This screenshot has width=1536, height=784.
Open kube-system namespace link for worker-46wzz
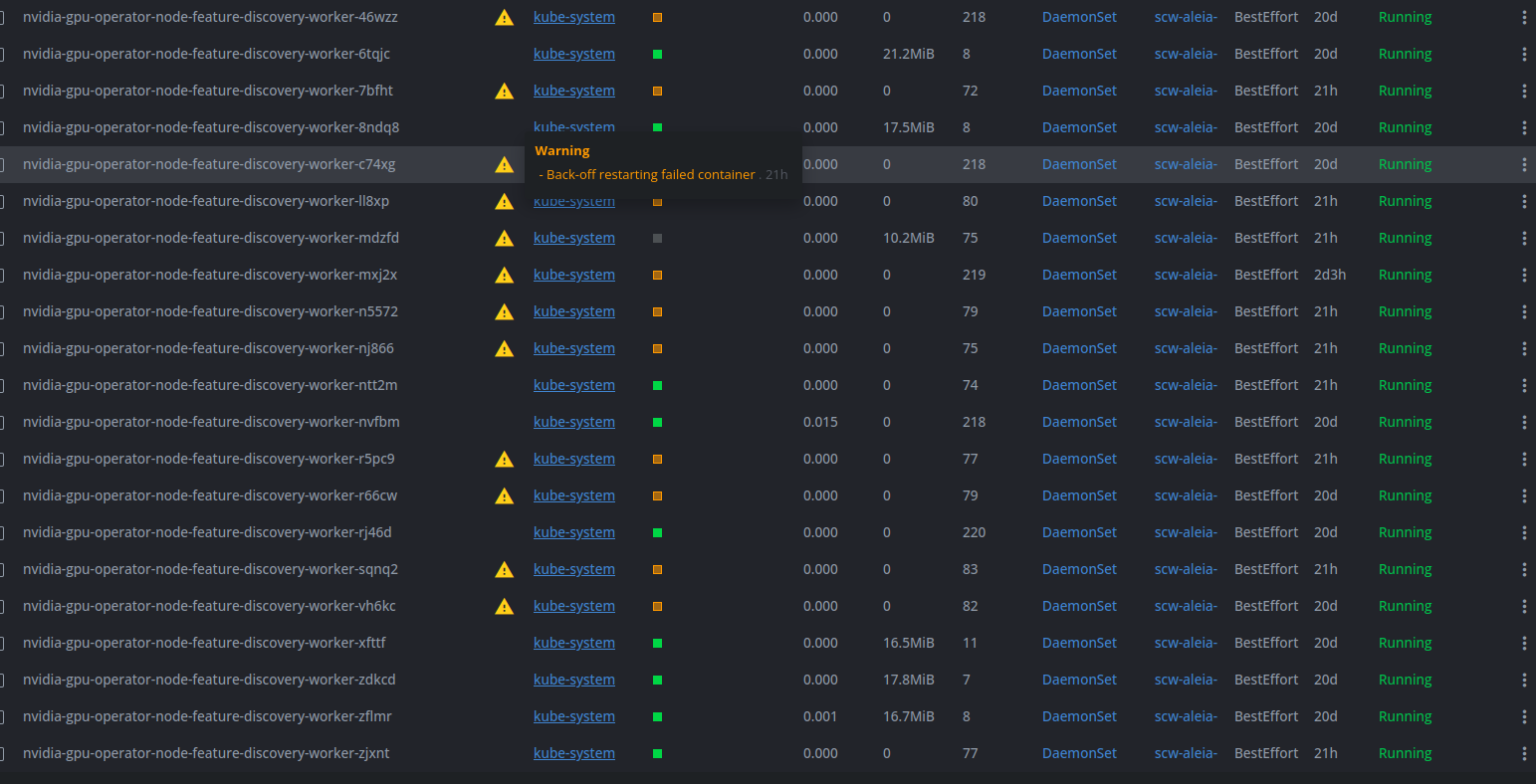(x=574, y=17)
